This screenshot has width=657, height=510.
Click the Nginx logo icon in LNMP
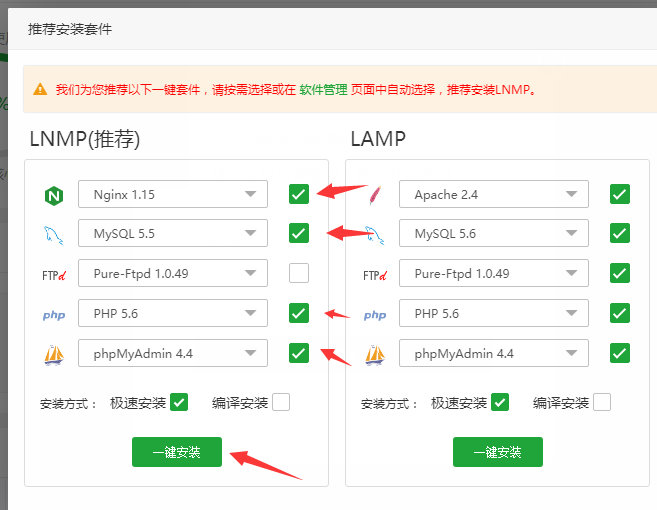coord(53,195)
